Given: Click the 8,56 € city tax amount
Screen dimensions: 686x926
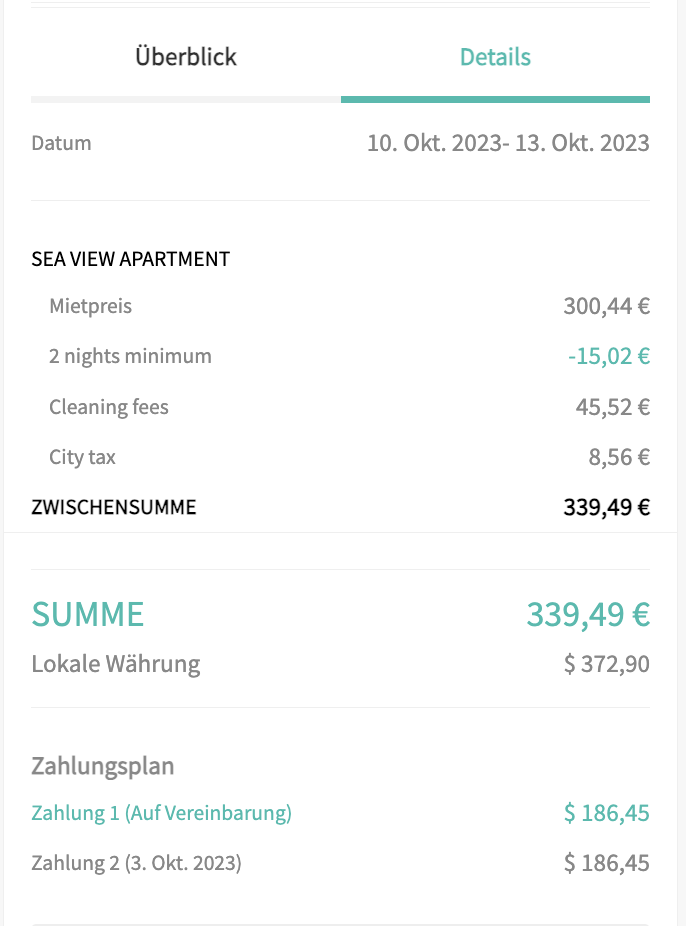Looking at the screenshot, I should pyautogui.click(x=619, y=457).
